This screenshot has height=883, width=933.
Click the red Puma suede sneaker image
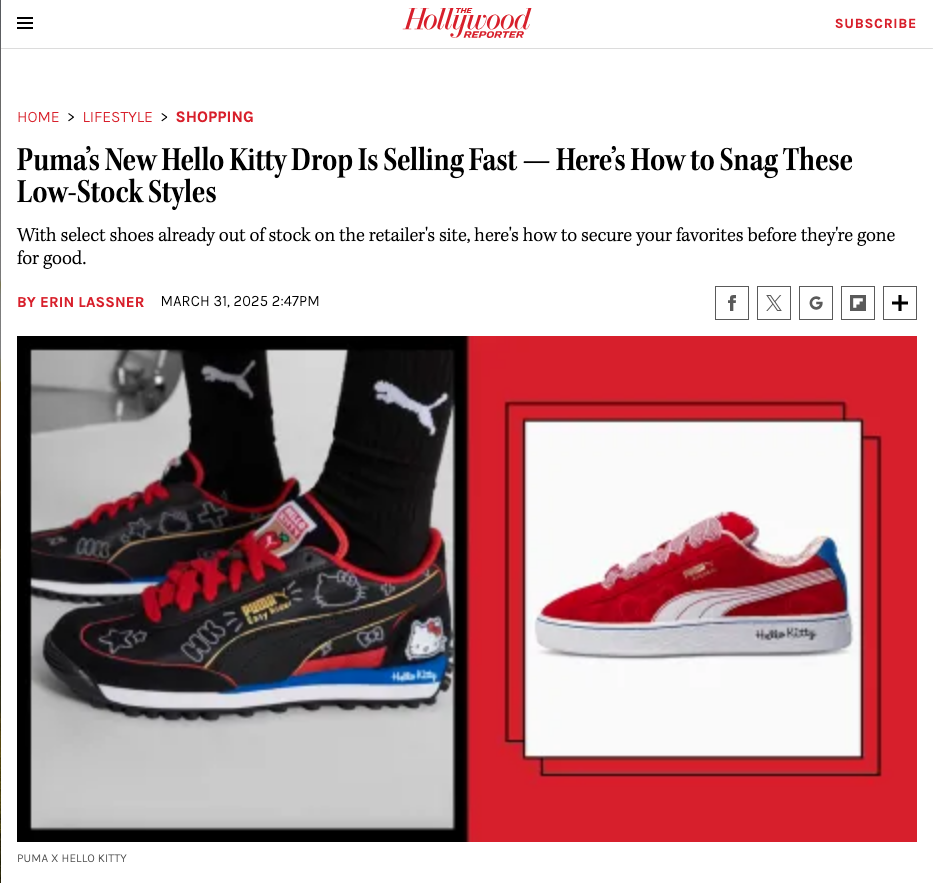click(693, 588)
